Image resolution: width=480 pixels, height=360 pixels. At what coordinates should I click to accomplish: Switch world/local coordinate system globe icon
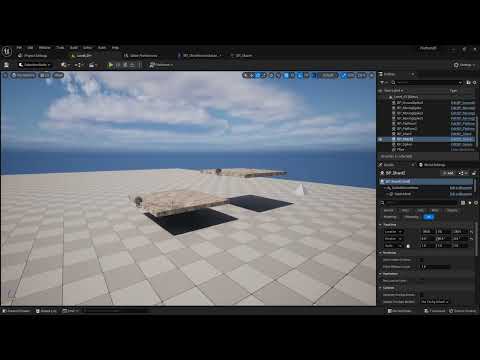[x=271, y=76]
